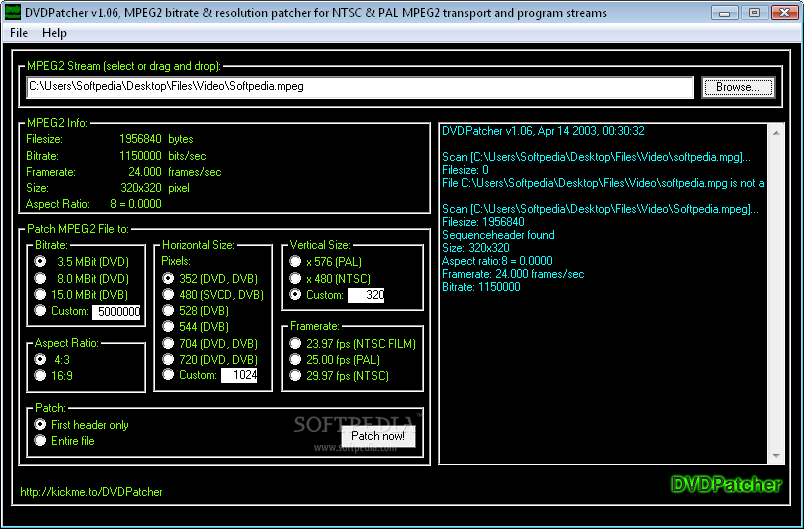Screen dimensions: 804x529
Task: Maximize the DVDPatcher window
Action: point(754,13)
